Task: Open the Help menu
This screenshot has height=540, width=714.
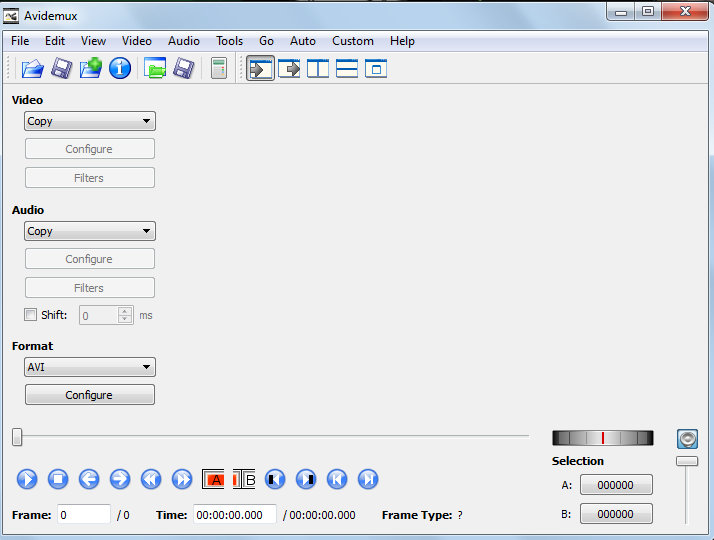Action: point(402,41)
